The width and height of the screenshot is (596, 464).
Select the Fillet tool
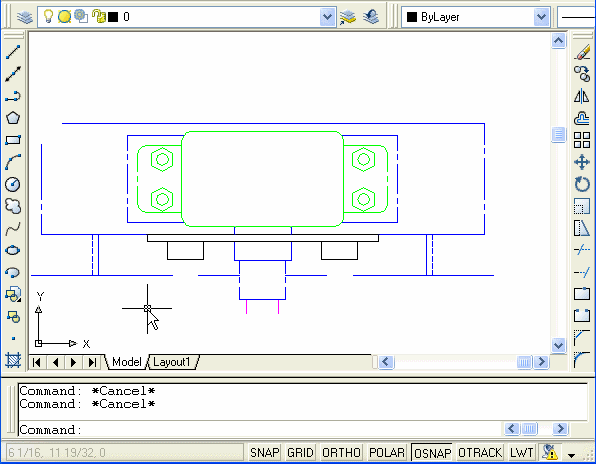[582, 359]
